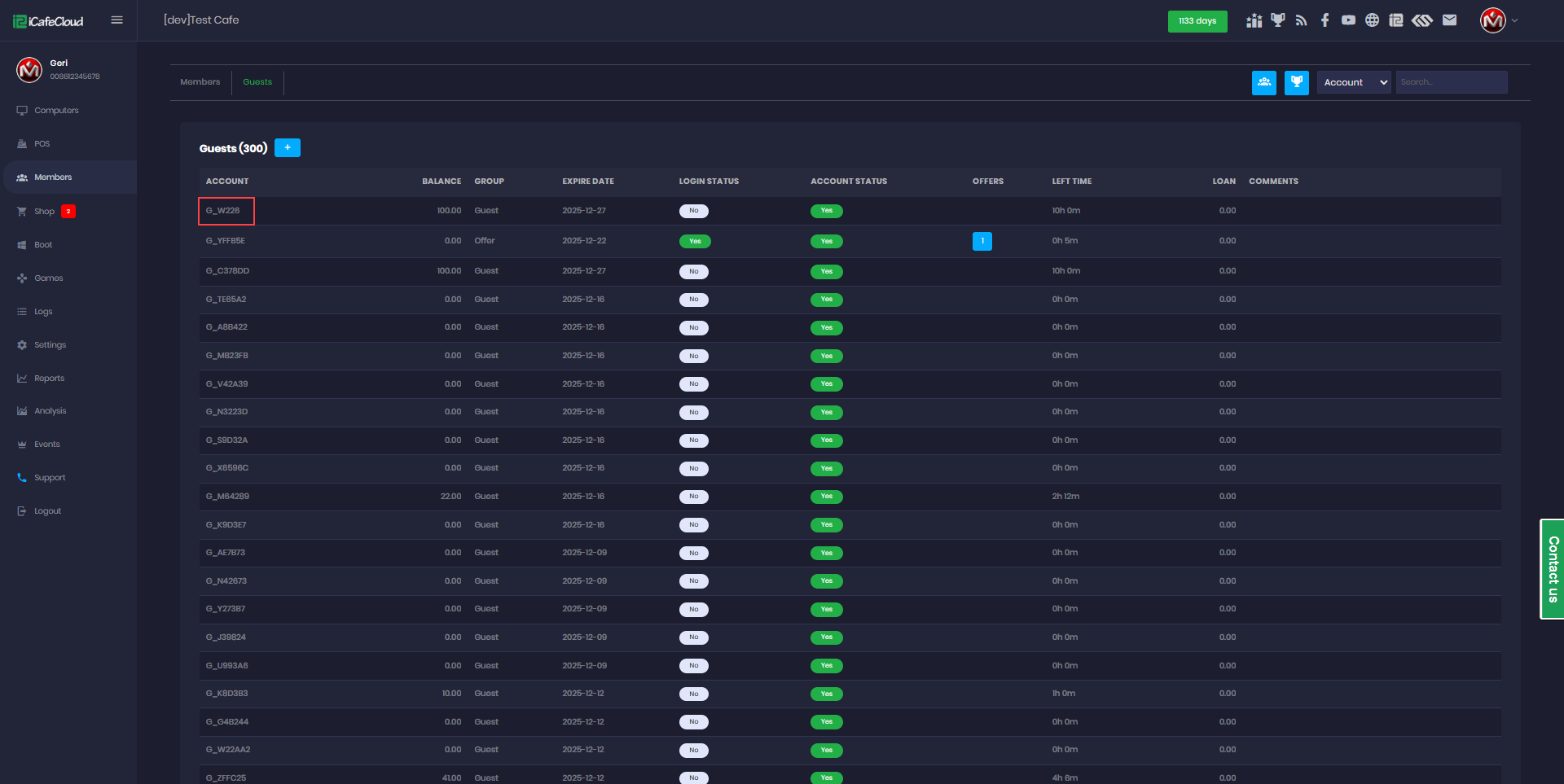1564x784 pixels.
Task: Click the blue member groups icon button
Action: click(1263, 82)
